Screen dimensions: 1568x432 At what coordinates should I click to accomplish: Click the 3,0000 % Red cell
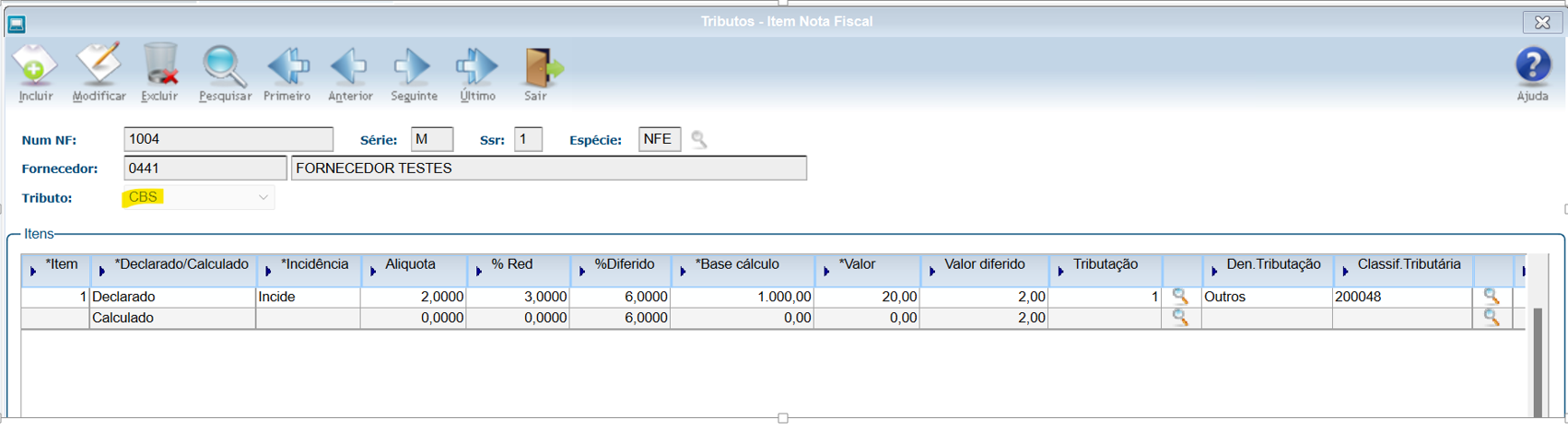[x=518, y=297]
